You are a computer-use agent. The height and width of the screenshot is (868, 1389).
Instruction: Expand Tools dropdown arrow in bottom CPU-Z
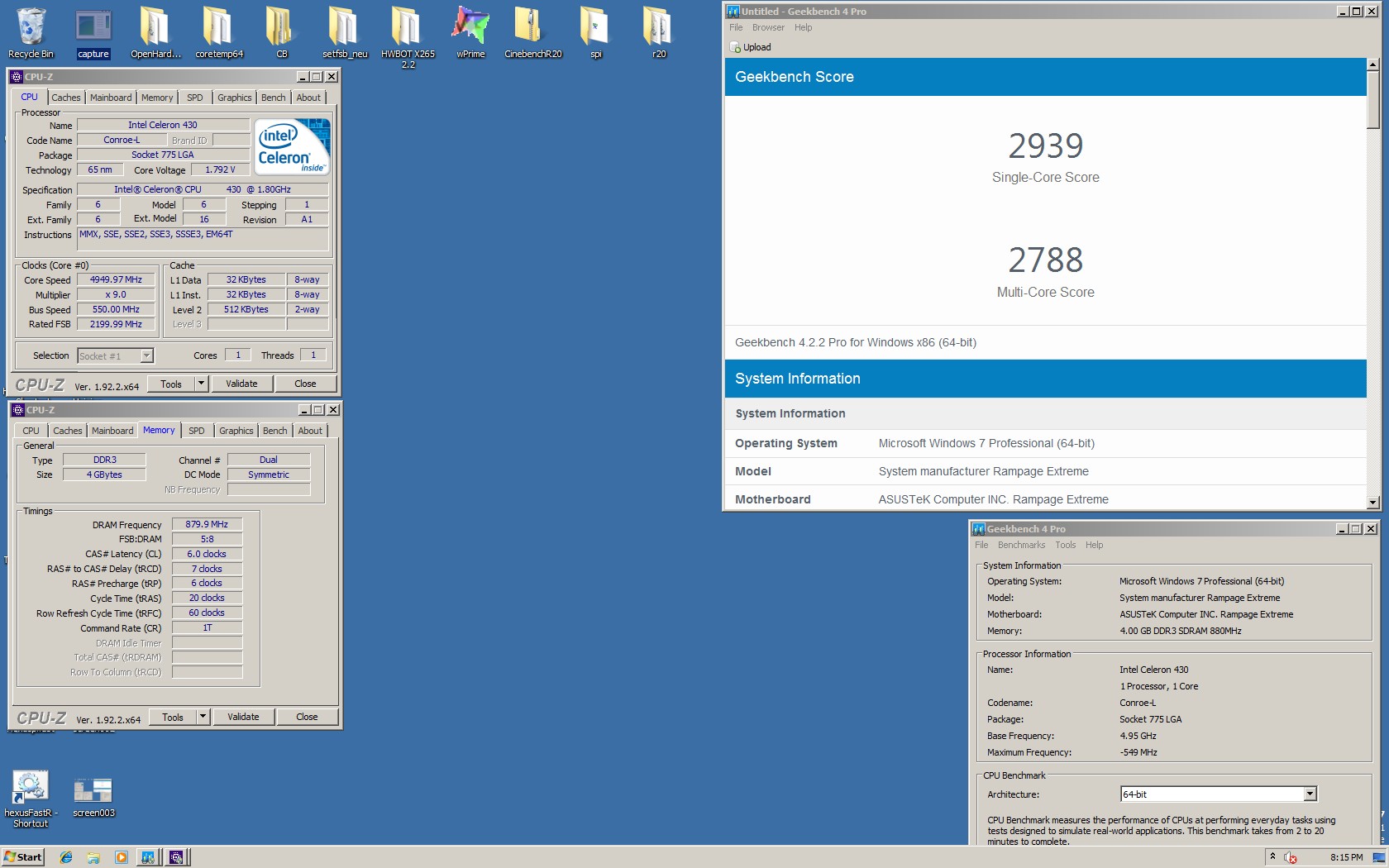click(203, 717)
